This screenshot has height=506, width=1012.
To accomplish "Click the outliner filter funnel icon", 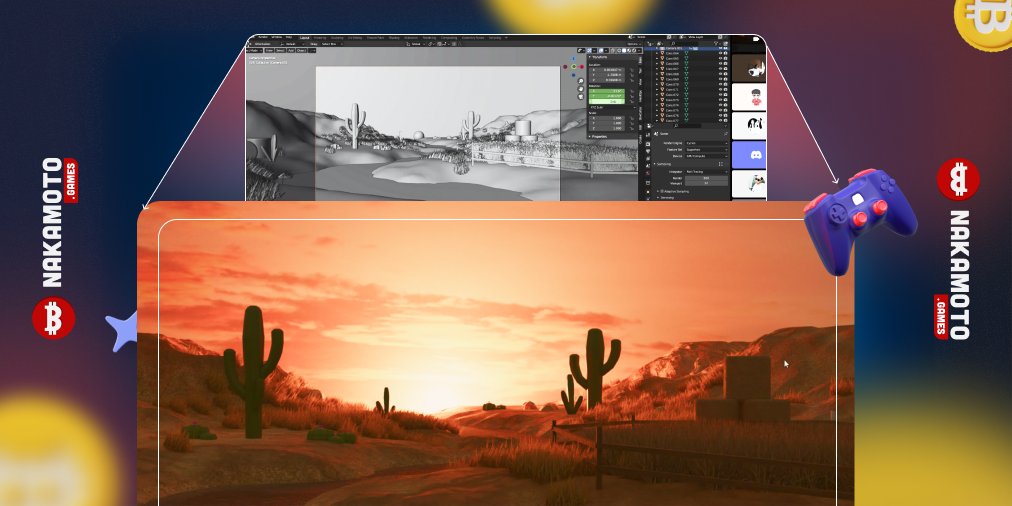I will [x=716, y=43].
